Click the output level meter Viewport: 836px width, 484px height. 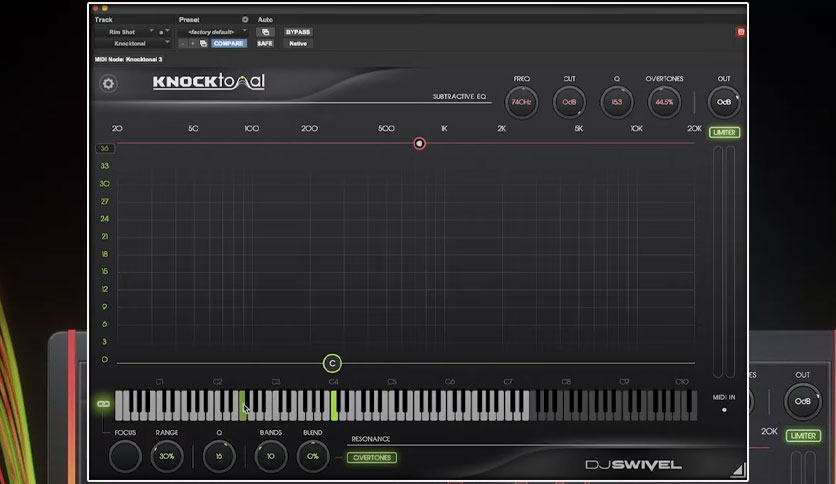click(724, 262)
